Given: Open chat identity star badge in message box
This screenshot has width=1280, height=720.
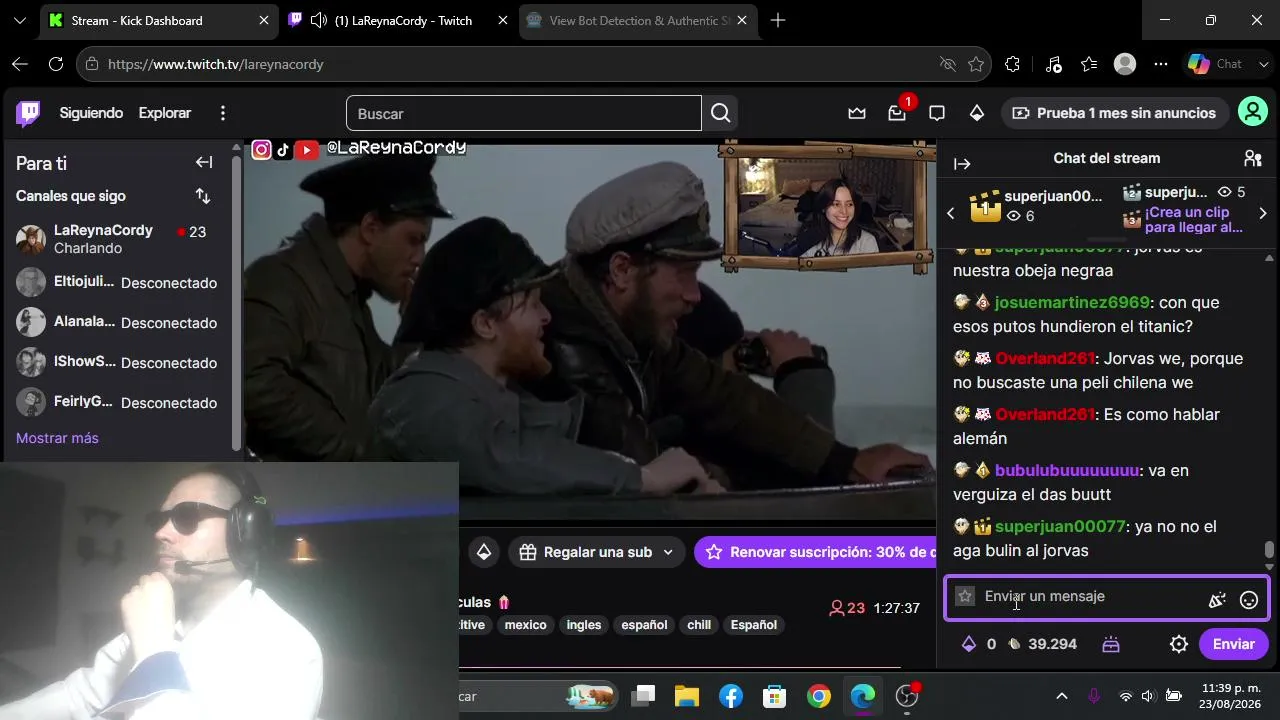Looking at the screenshot, I should [965, 596].
